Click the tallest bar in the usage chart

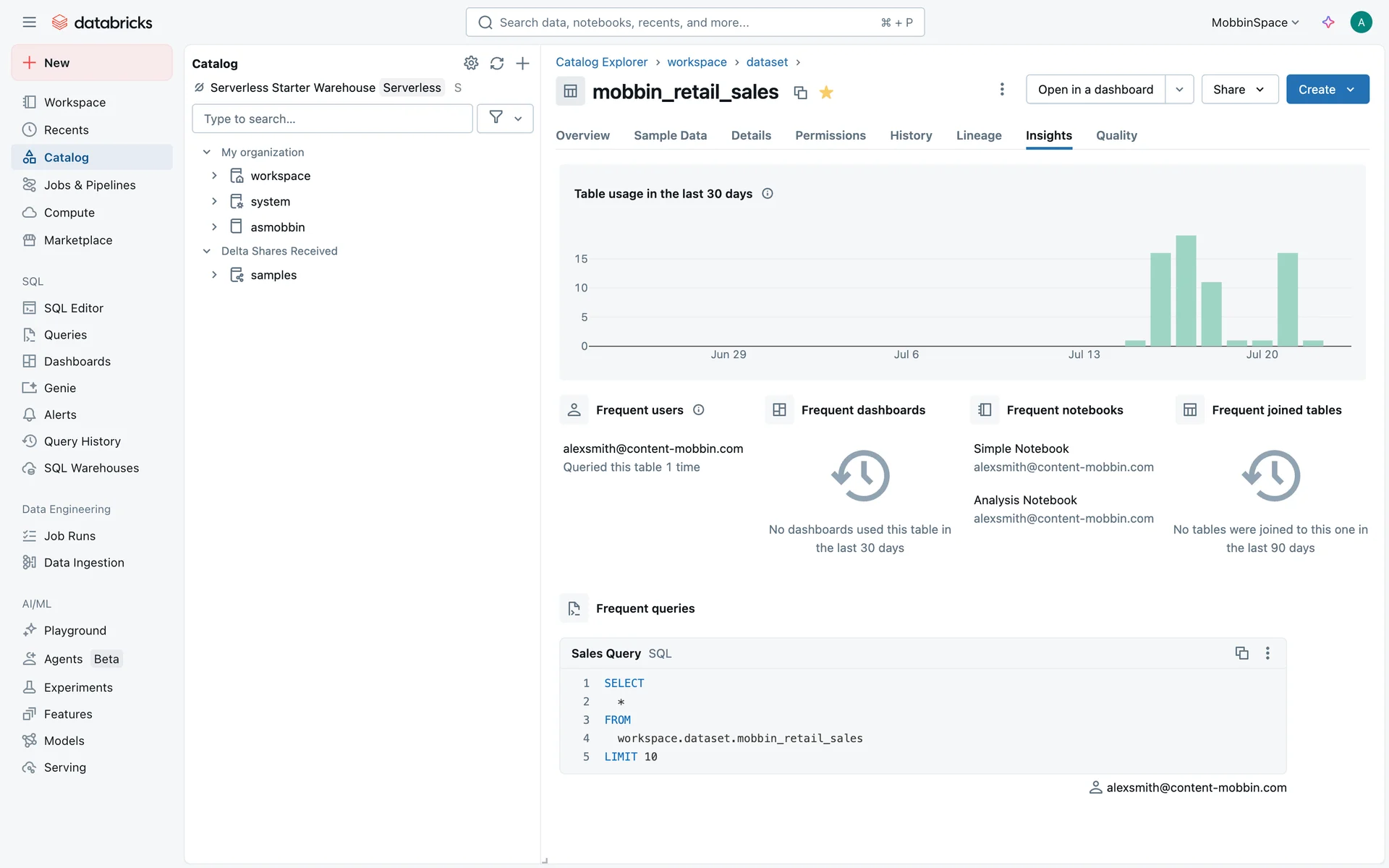click(x=1186, y=291)
